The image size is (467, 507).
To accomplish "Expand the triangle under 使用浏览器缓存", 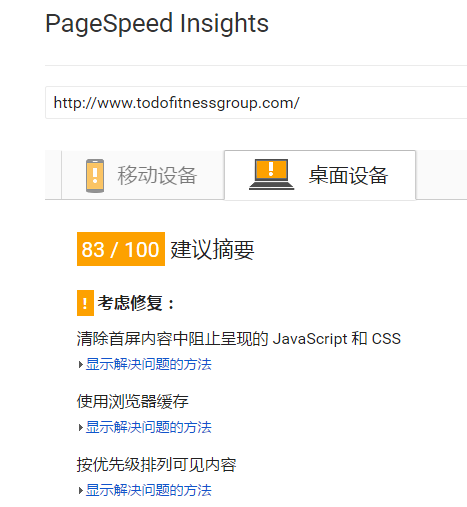I will click(x=80, y=427).
